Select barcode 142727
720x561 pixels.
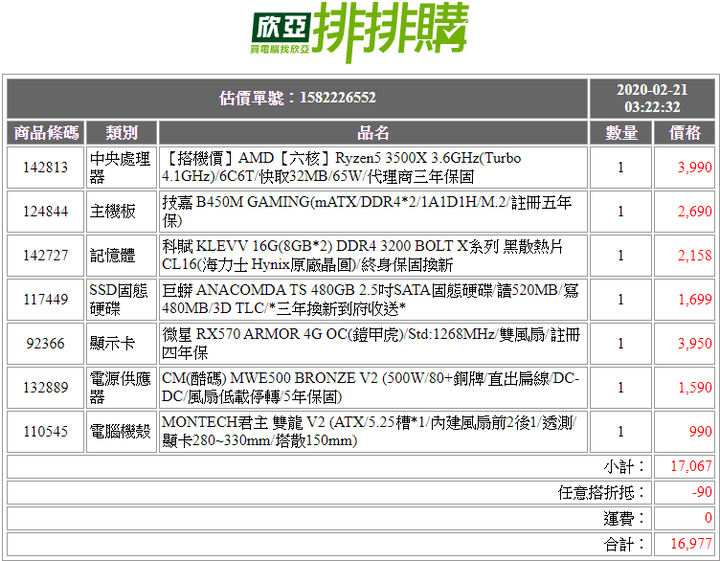(45, 255)
